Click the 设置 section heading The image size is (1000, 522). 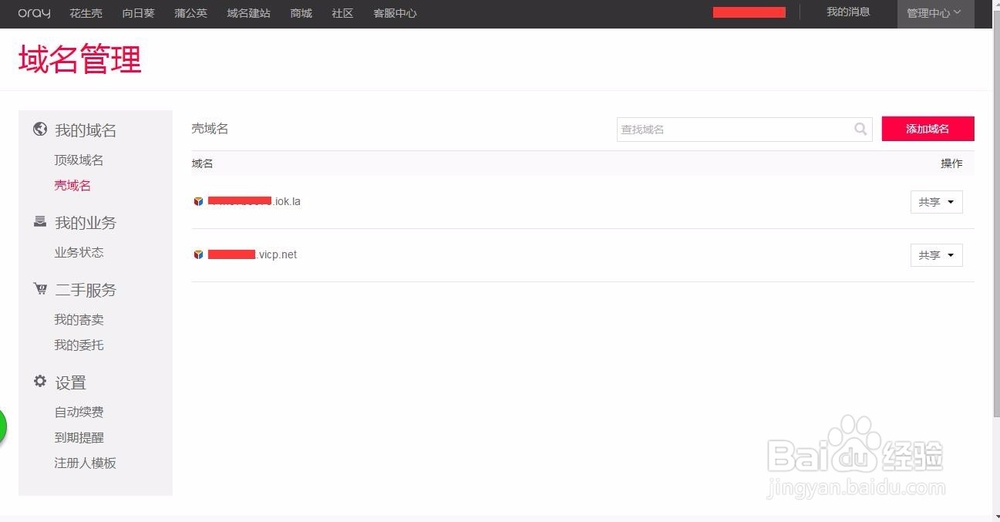(x=70, y=382)
